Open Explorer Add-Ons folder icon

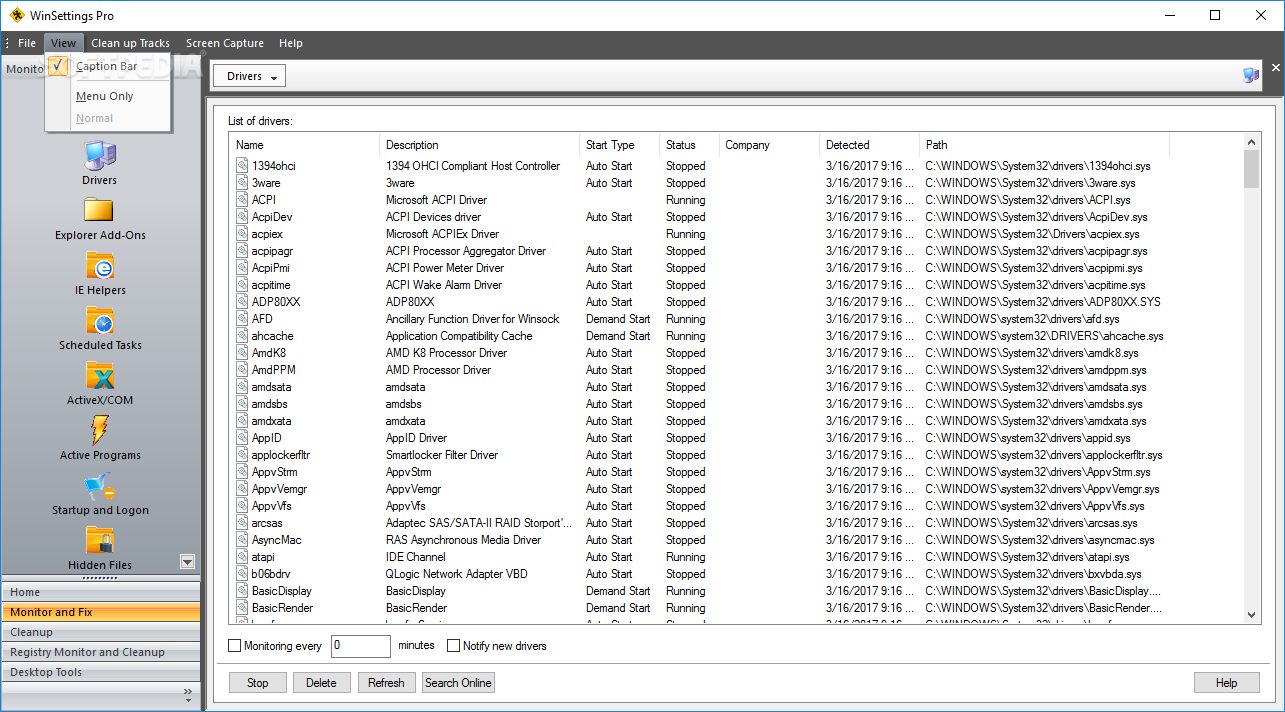point(99,210)
